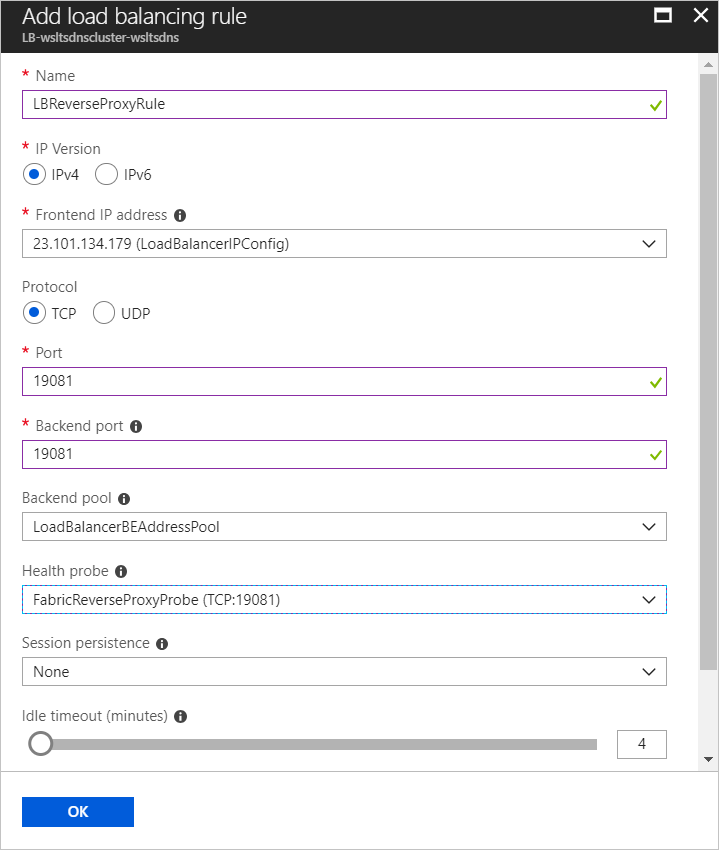Close the Add load balancing rule blade
Image resolution: width=719 pixels, height=850 pixels.
click(700, 15)
